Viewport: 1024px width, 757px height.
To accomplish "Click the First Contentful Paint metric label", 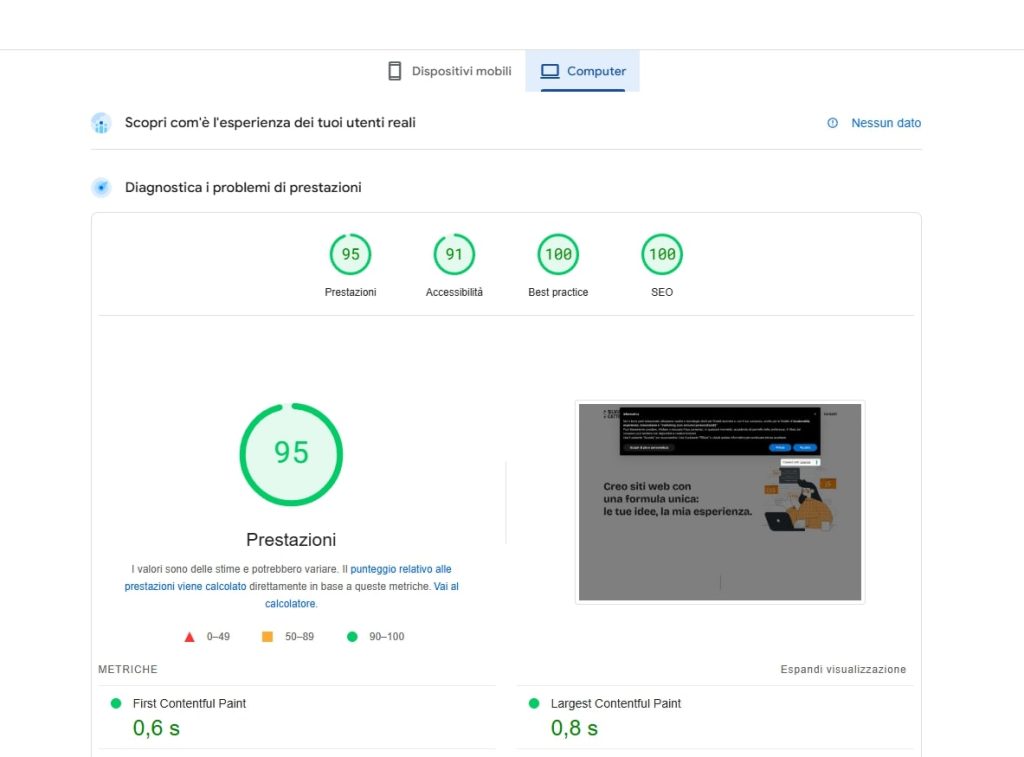I will point(189,703).
